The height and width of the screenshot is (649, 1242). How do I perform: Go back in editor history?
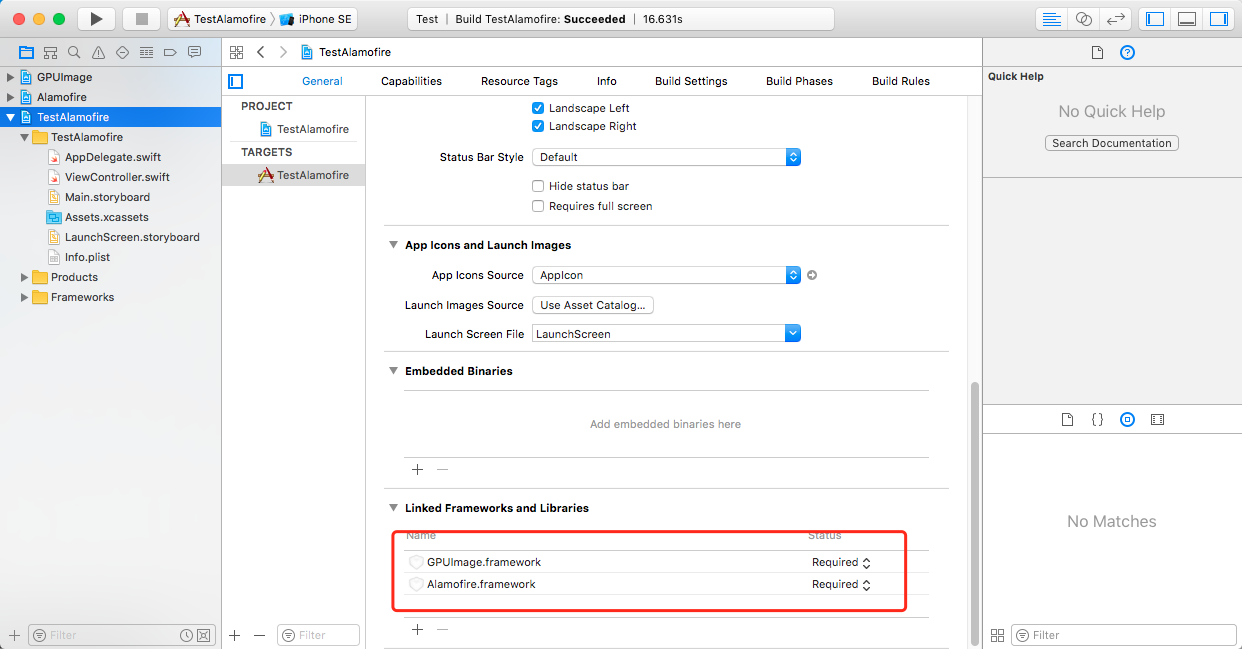coord(261,52)
